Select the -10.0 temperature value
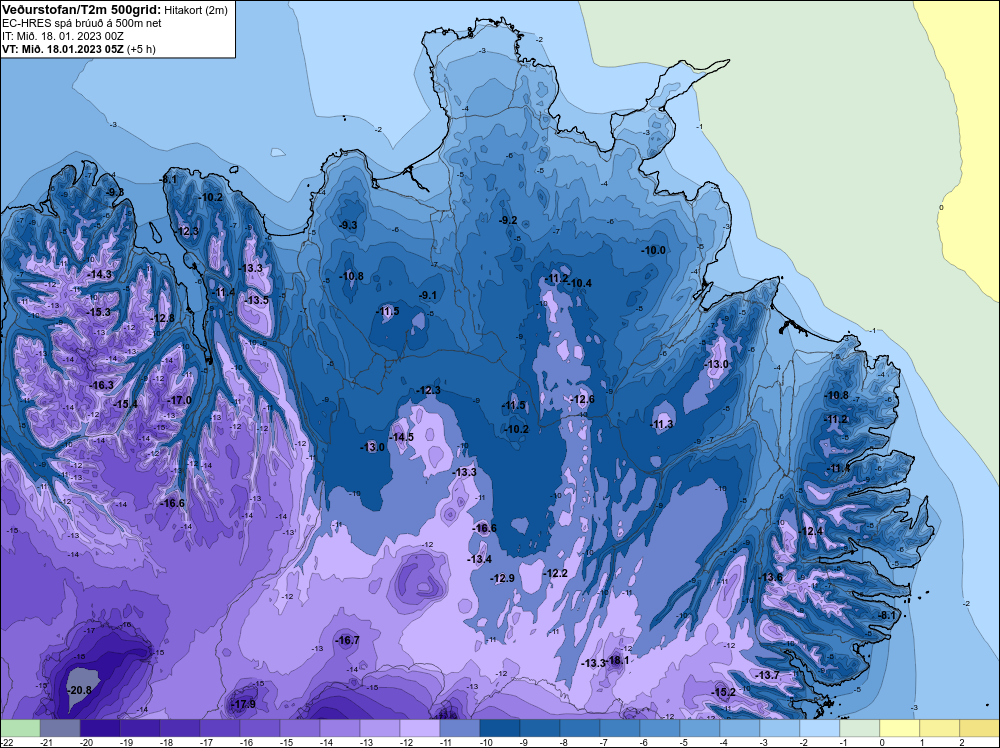This screenshot has height=748, width=1000. [x=654, y=250]
